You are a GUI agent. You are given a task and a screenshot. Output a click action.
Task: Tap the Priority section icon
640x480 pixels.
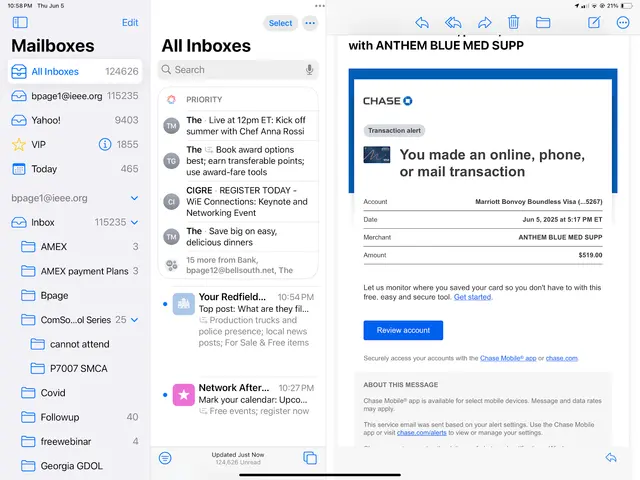click(x=171, y=99)
